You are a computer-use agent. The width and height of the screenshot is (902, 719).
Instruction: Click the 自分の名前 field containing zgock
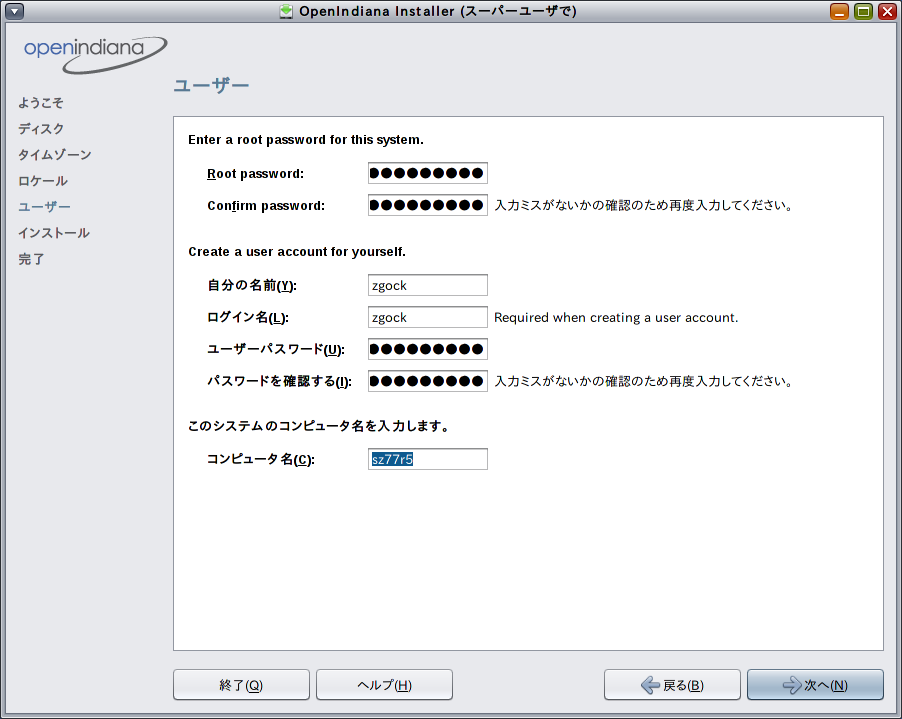tap(427, 285)
